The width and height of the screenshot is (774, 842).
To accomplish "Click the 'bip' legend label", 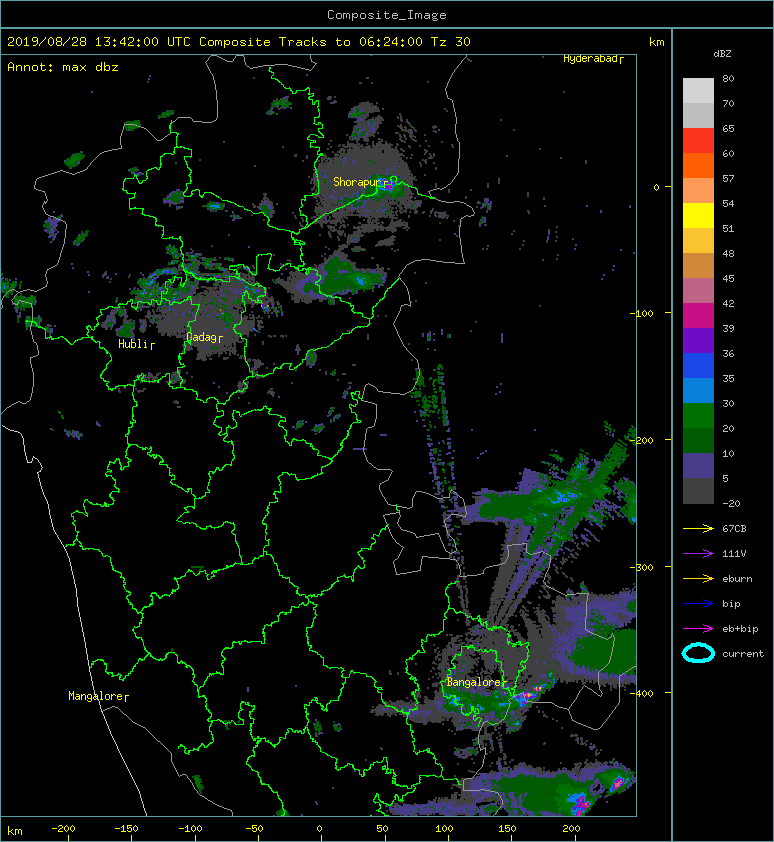I will pyautogui.click(x=731, y=604).
